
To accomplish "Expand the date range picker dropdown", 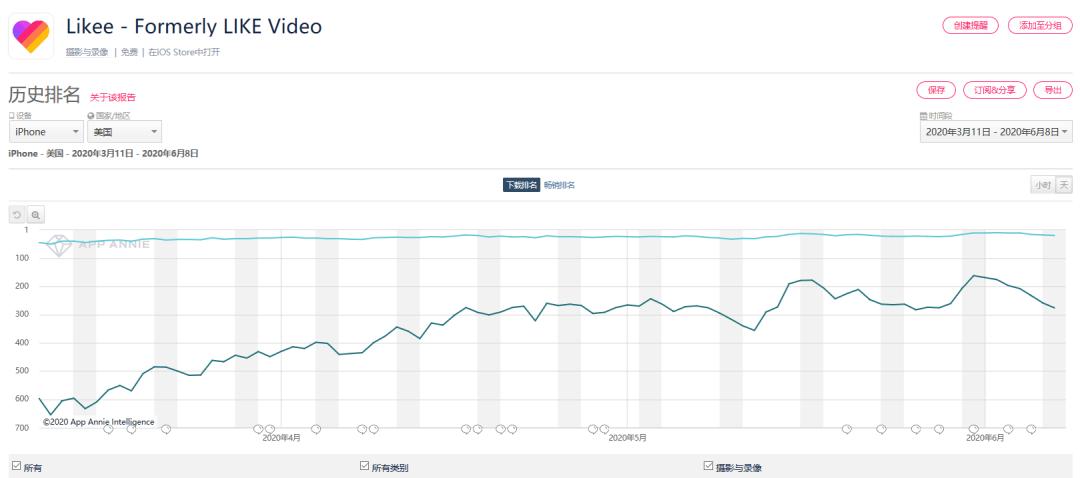I will pos(996,131).
